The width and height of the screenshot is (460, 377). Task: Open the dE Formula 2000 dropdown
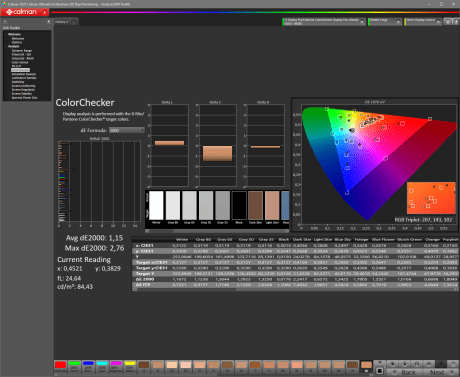[x=127, y=130]
